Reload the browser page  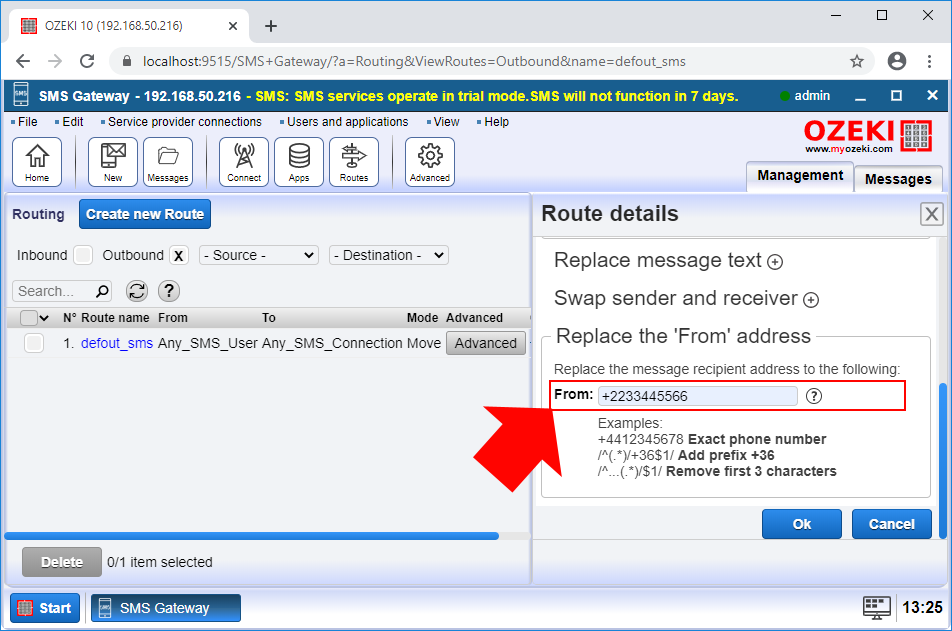87,61
